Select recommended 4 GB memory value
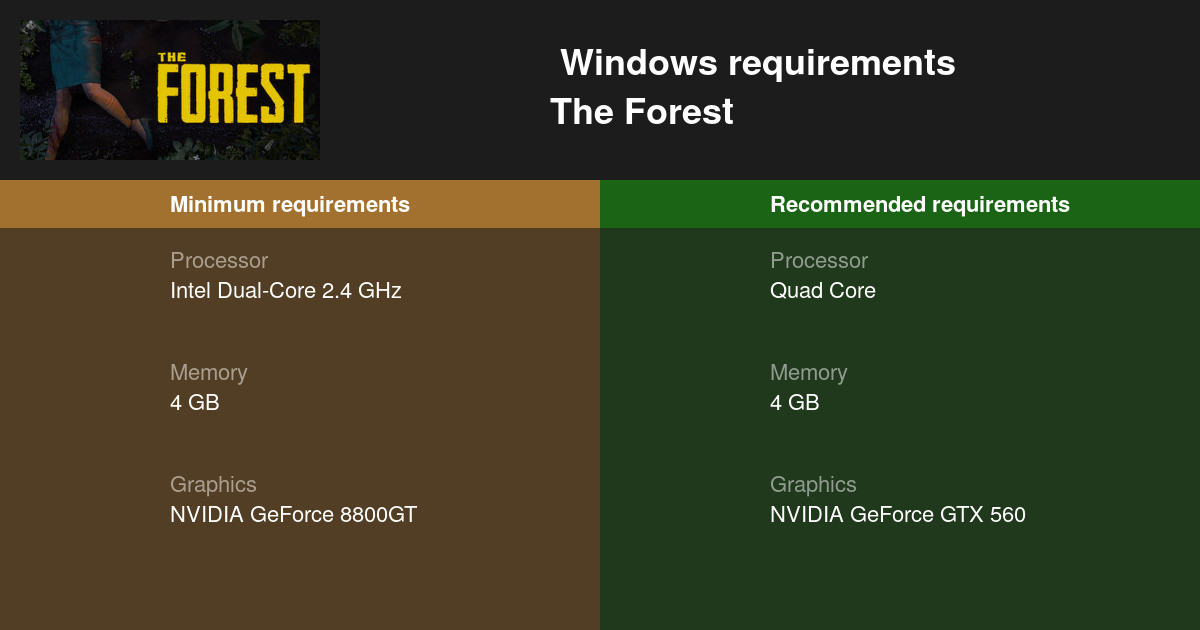This screenshot has width=1200, height=630. [795, 403]
